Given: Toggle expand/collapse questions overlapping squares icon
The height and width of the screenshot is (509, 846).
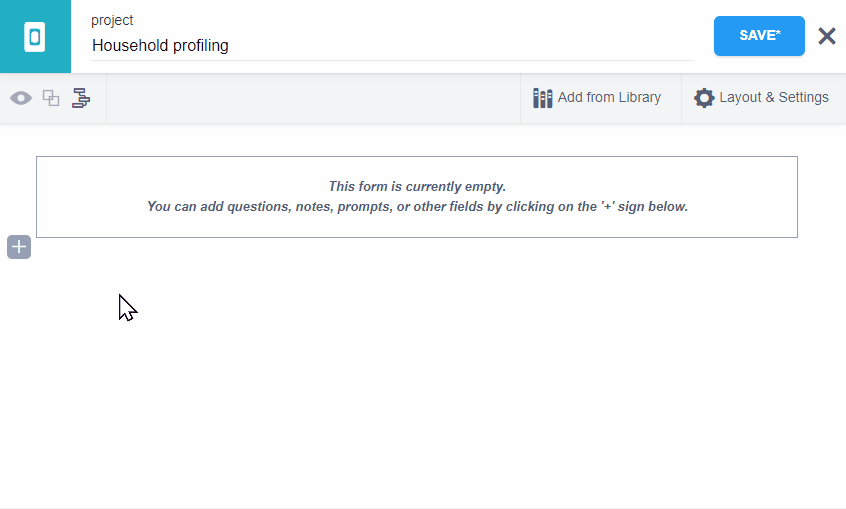Looking at the screenshot, I should point(51,98).
